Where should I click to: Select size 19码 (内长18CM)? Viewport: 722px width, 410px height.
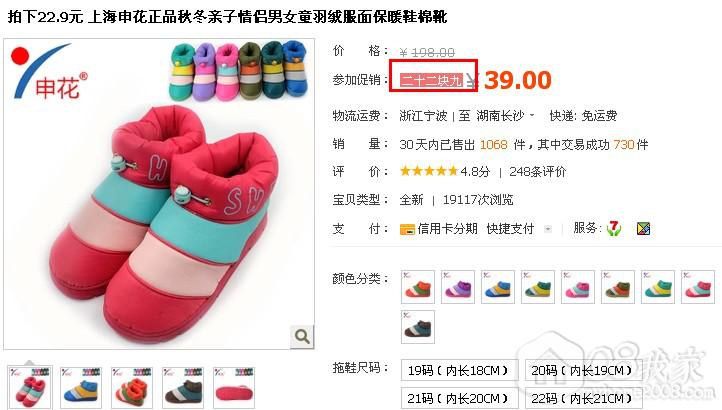tap(459, 370)
